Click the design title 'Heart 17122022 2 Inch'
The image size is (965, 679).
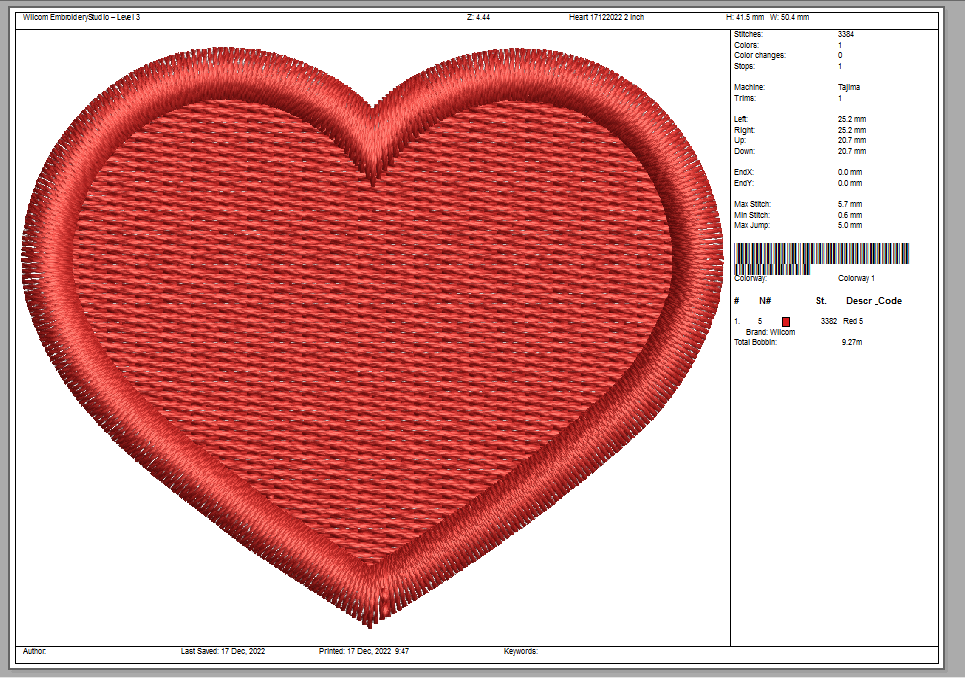(606, 17)
